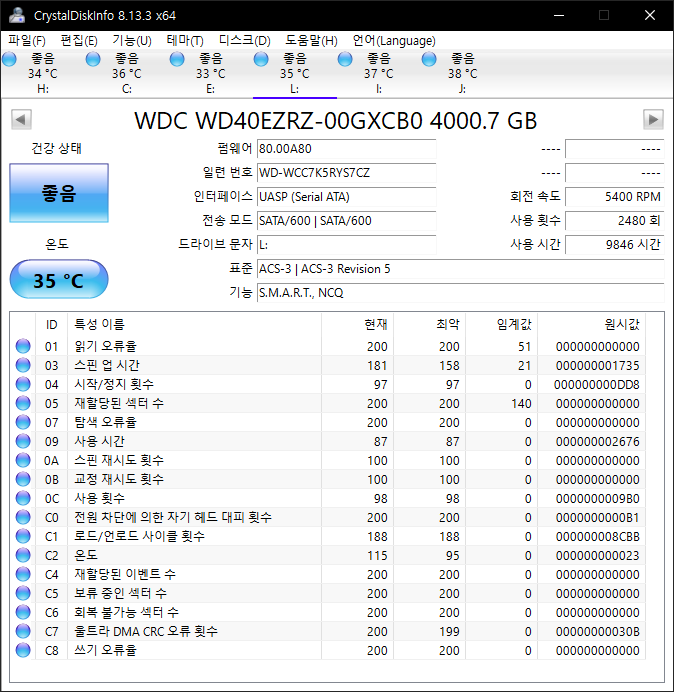674x692 pixels.
Task: Click the rotation speed value 5400 RPM
Action: click(x=614, y=196)
